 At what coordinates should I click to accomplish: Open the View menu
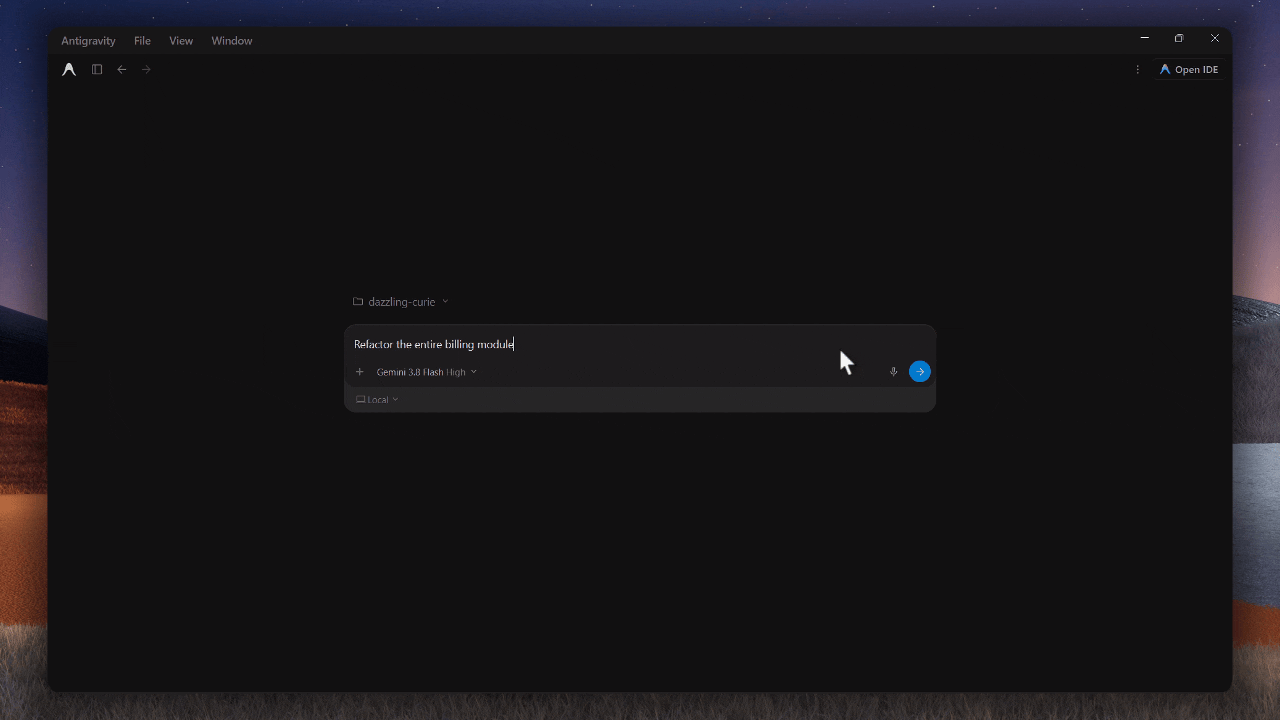(x=181, y=41)
